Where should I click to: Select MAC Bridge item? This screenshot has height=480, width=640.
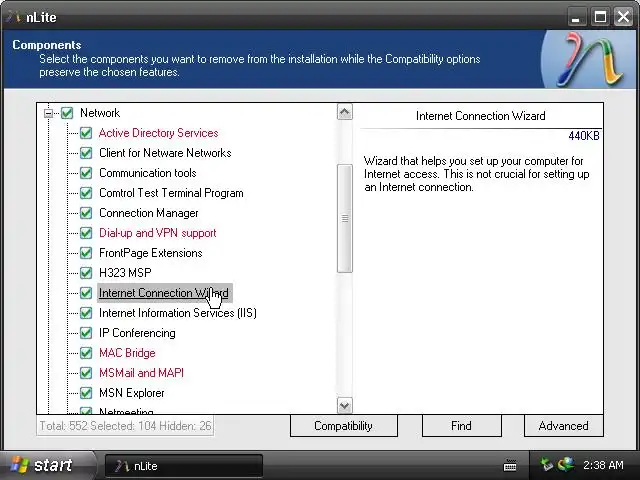pyautogui.click(x=127, y=353)
